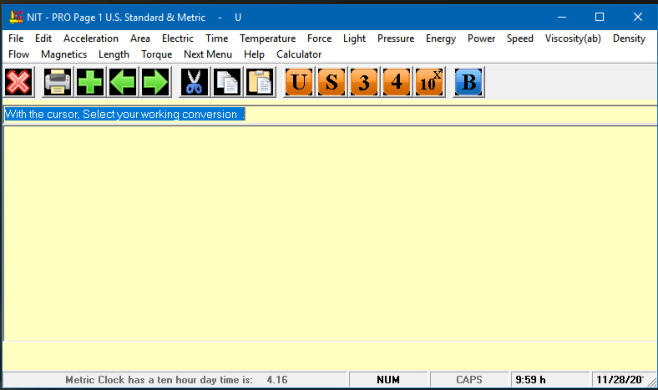Click the red X close toolbar icon
This screenshot has width=658, height=390.
[18, 82]
